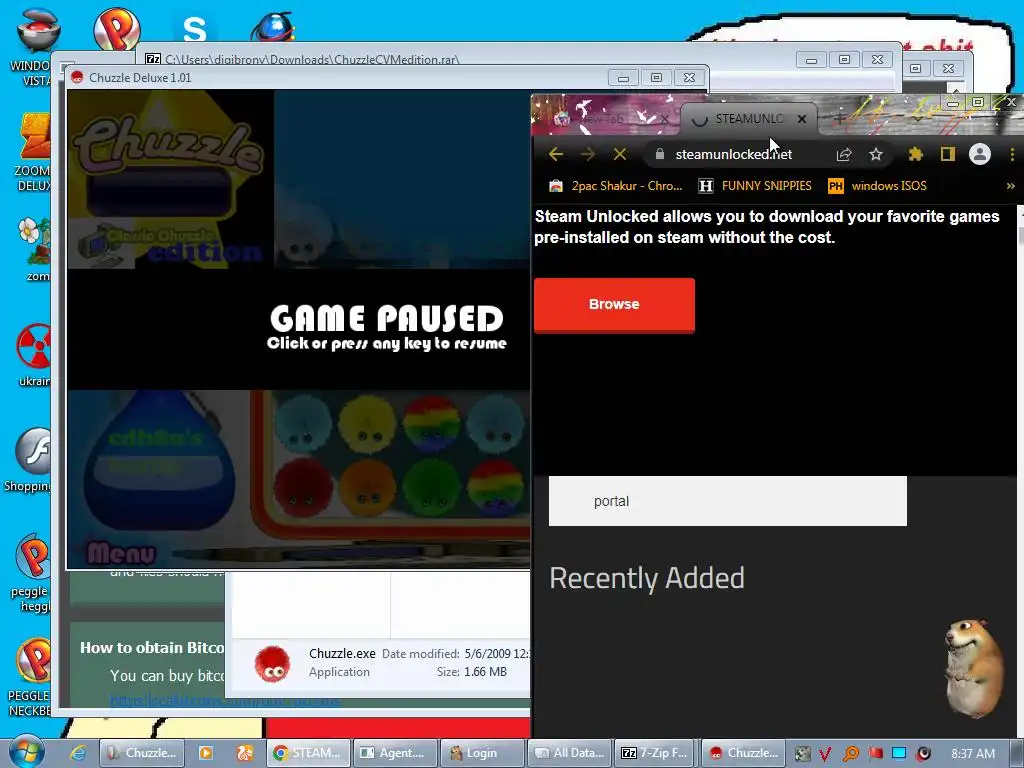The width and height of the screenshot is (1024, 768).
Task: Open the peggle heggle desktop icon
Action: 31,573
